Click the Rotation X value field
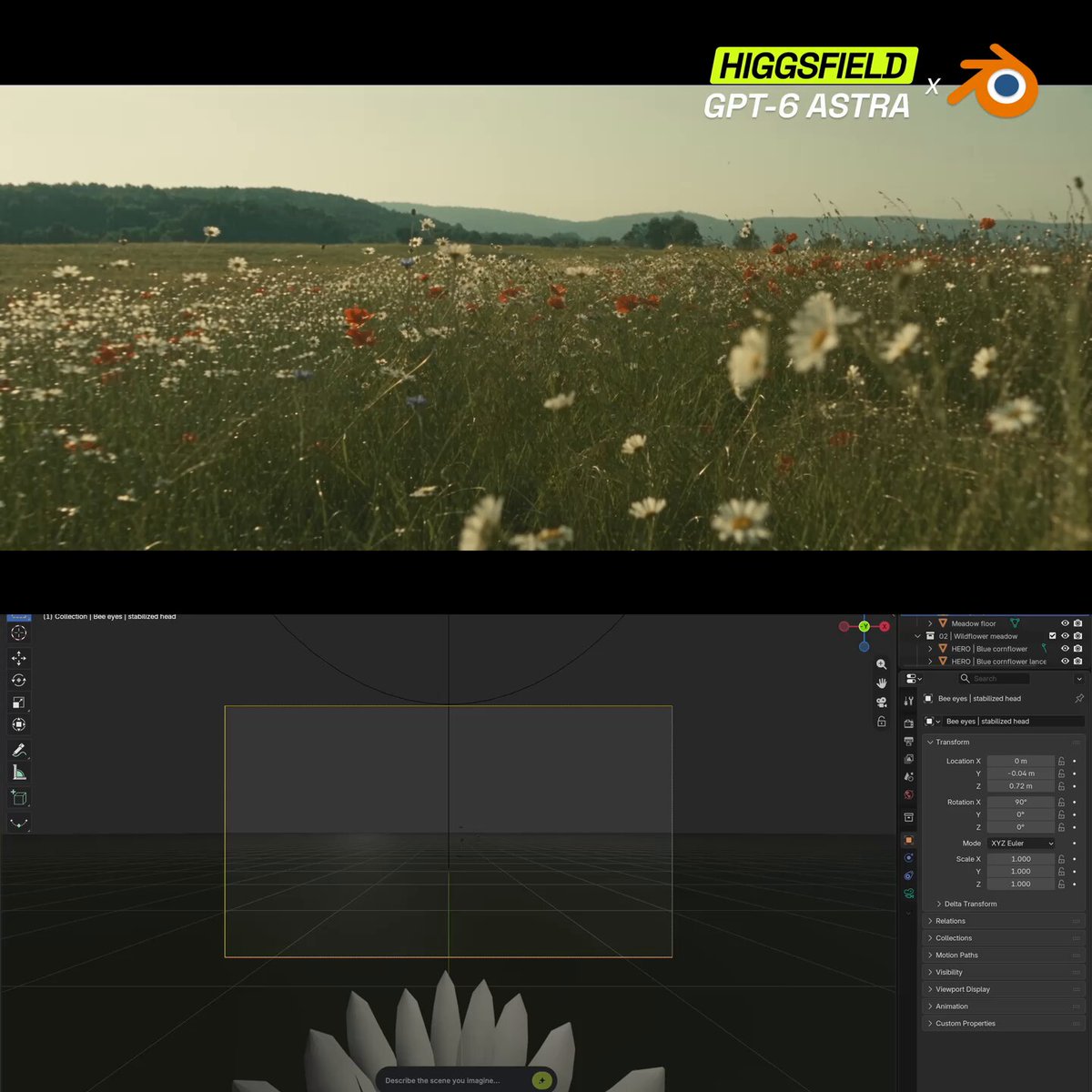1092x1092 pixels. pyautogui.click(x=1021, y=802)
